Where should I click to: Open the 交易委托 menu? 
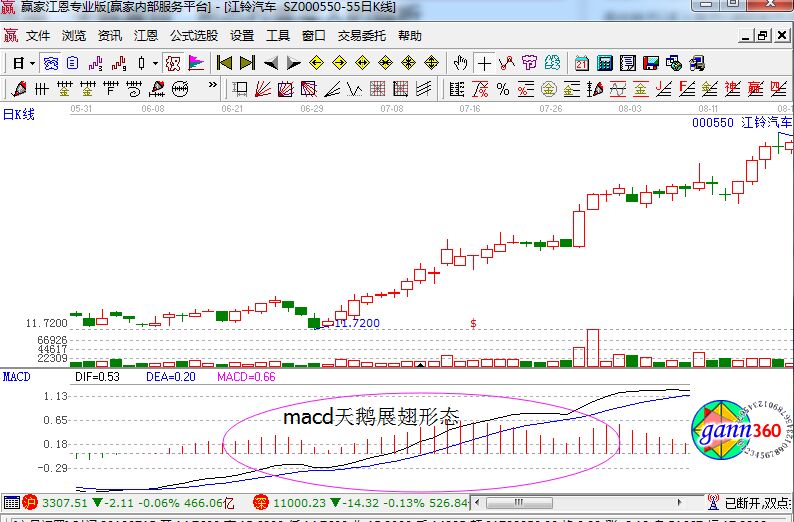[361, 36]
